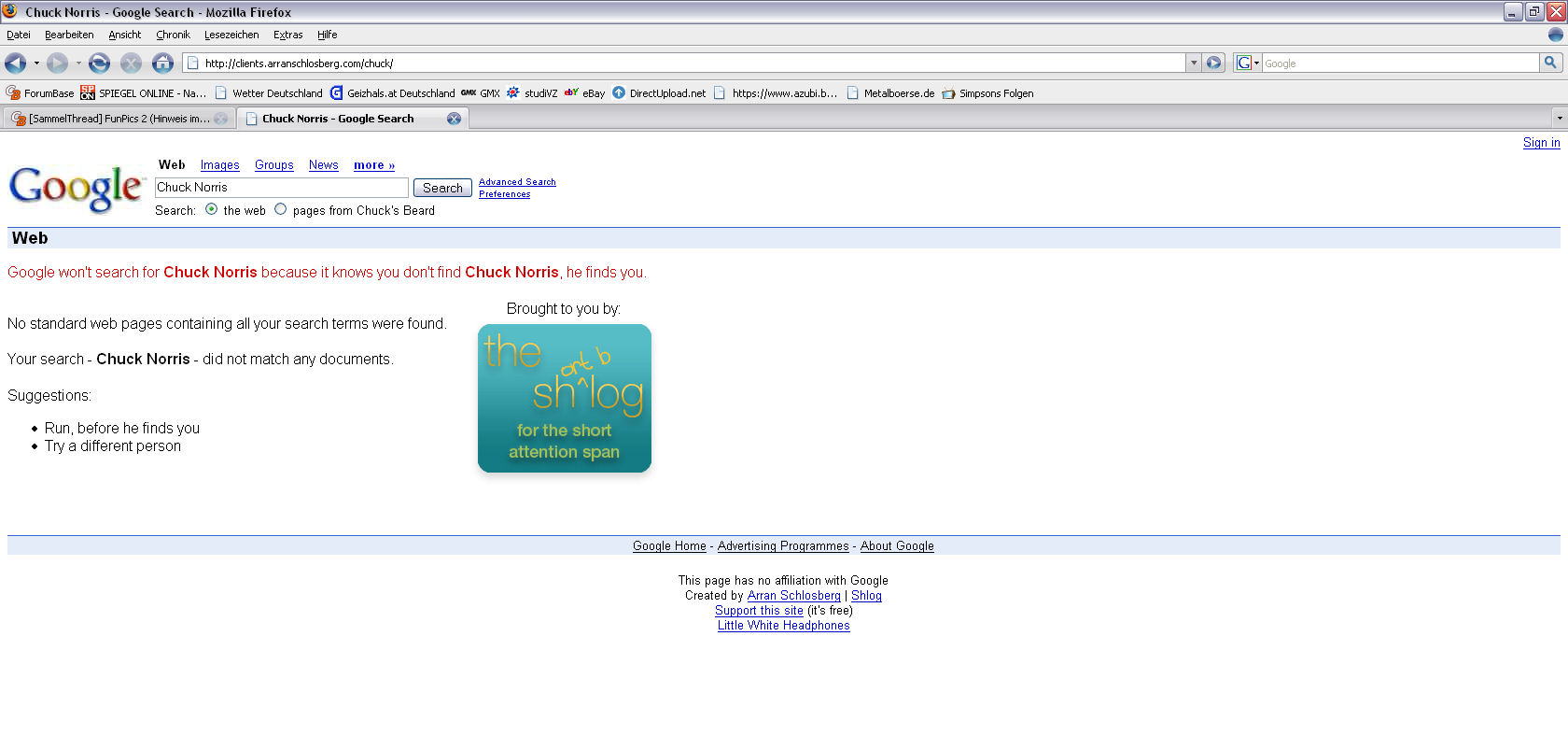Screen dimensions: 1568x735
Task: Click the Chuck Norris search field
Action: pyautogui.click(x=281, y=188)
